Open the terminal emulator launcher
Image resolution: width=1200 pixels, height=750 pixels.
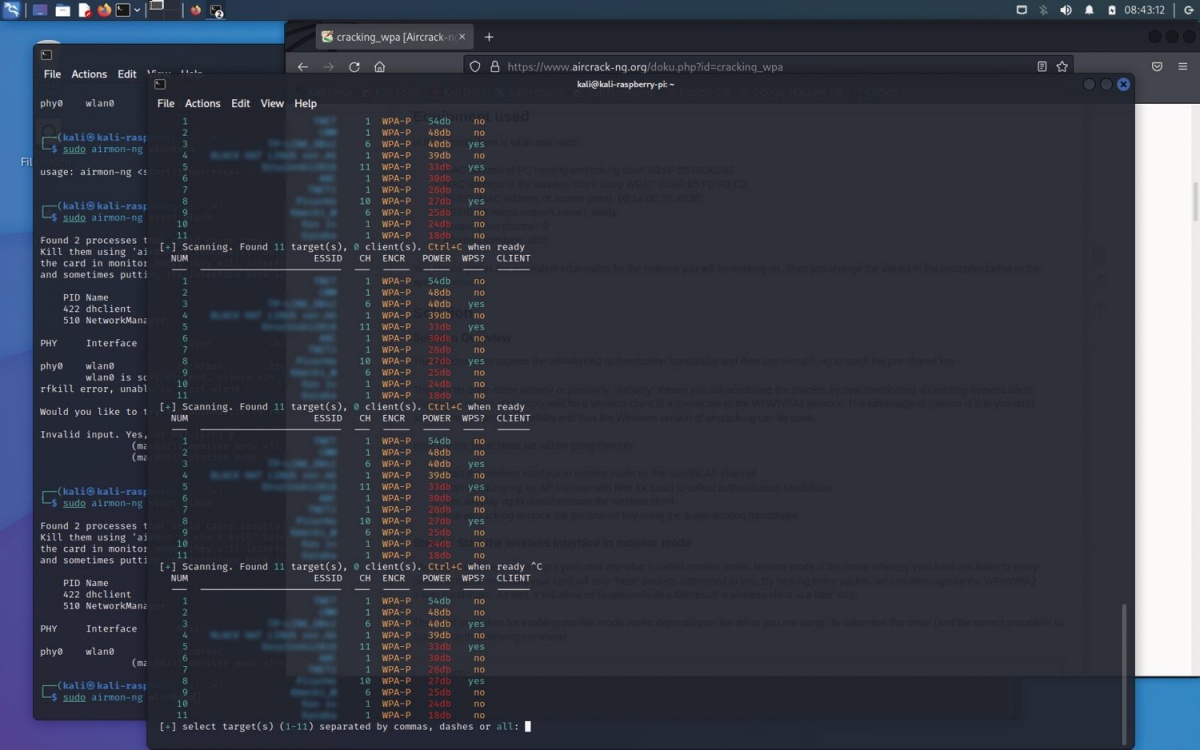pos(123,10)
